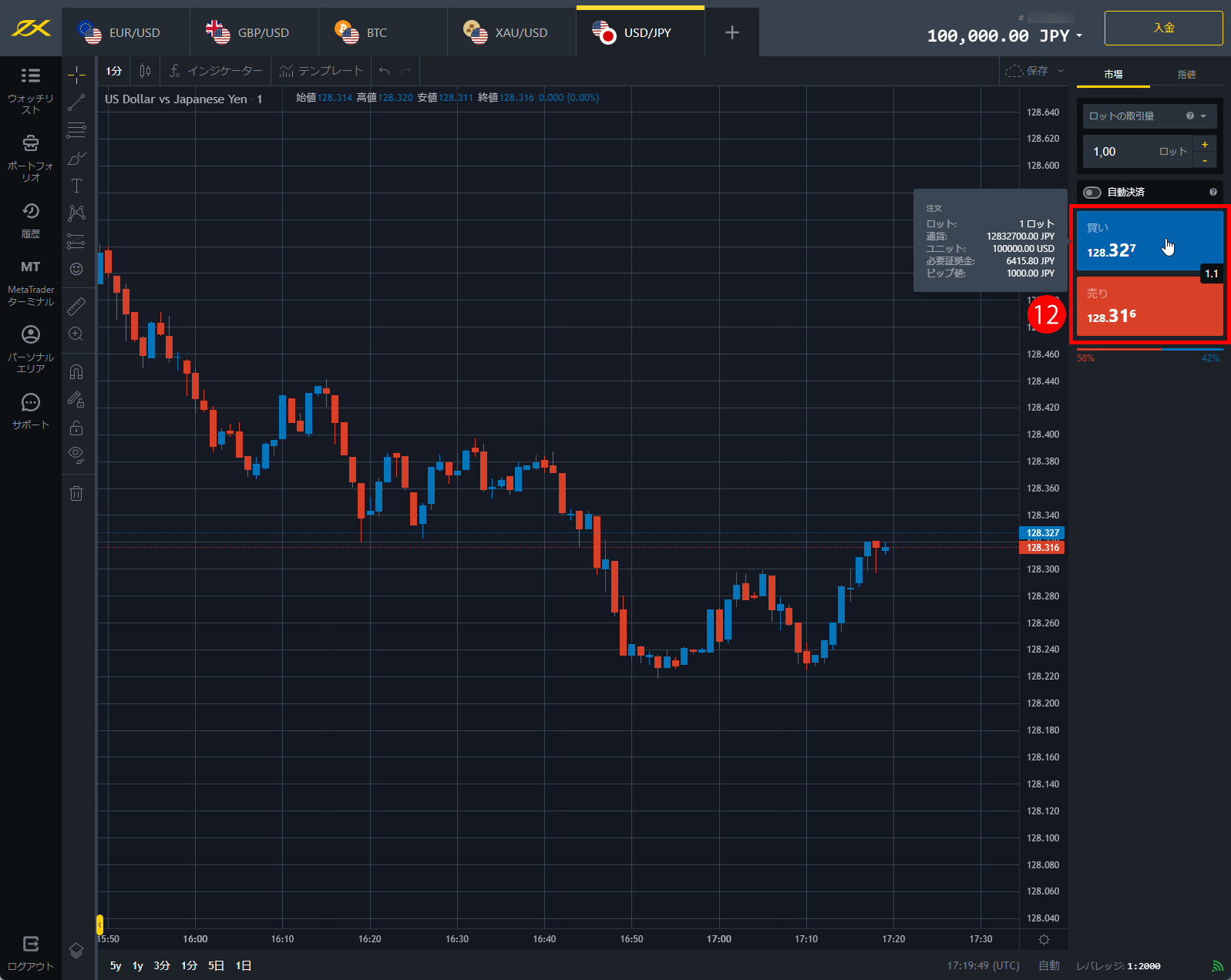This screenshot has width=1231, height=980.
Task: Select the text drawing tool
Action: pos(76,186)
